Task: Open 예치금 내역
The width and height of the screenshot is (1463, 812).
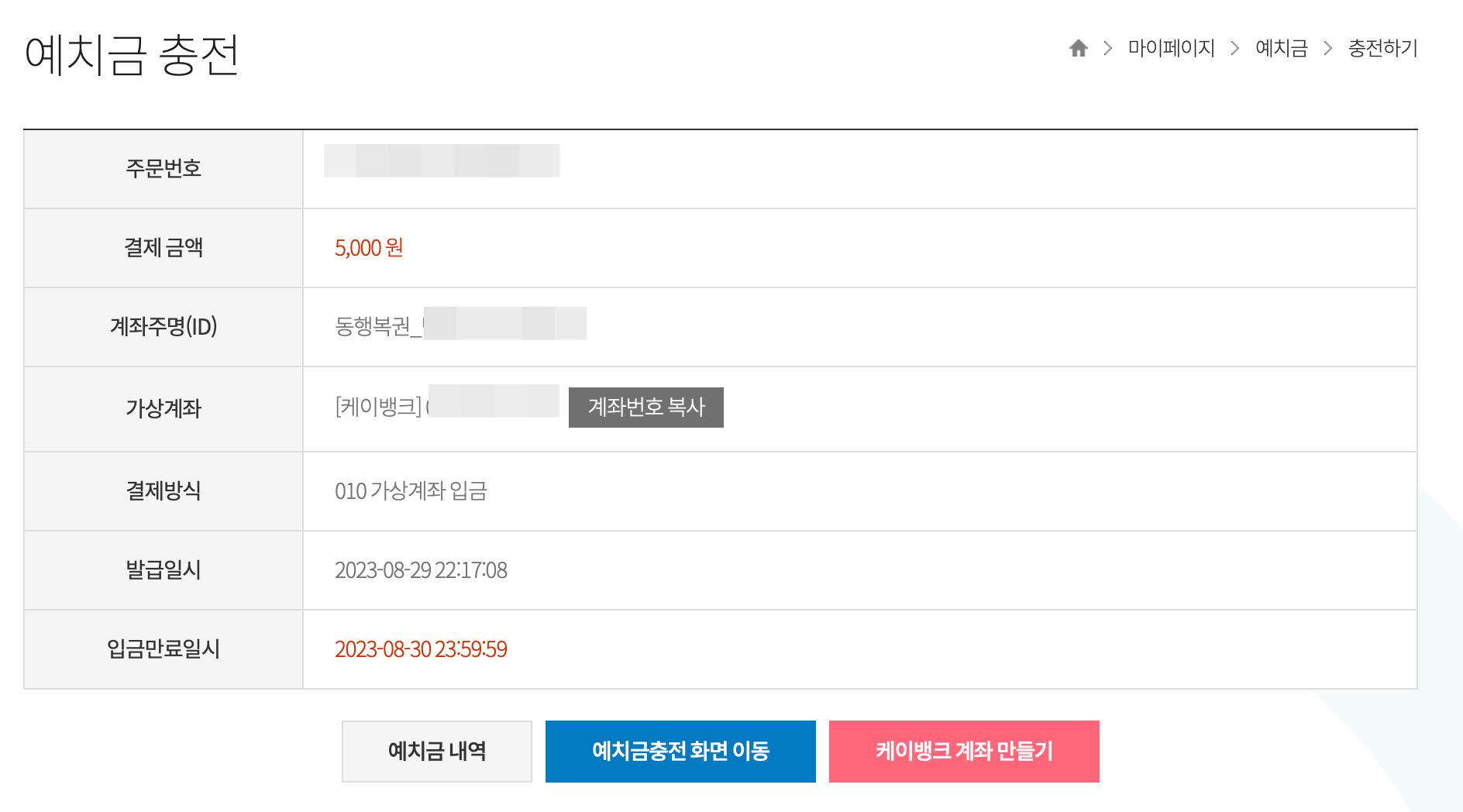Action: (x=436, y=750)
